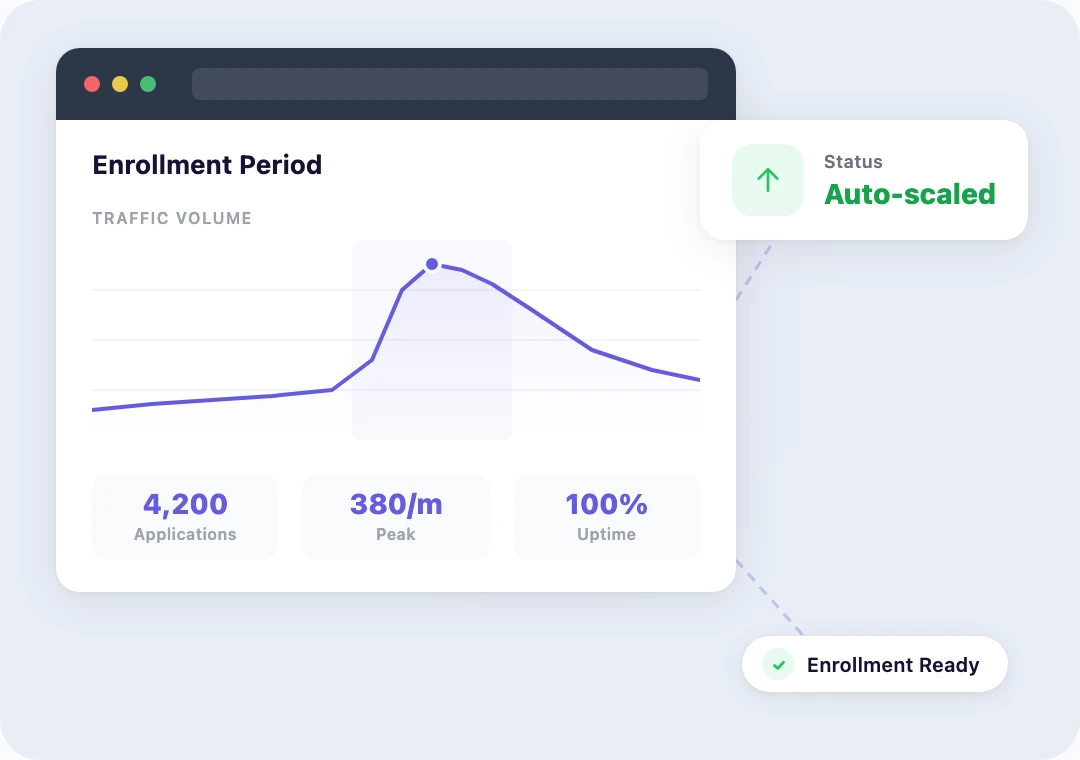Click the 4,200 Applications stat card

pyautogui.click(x=184, y=516)
